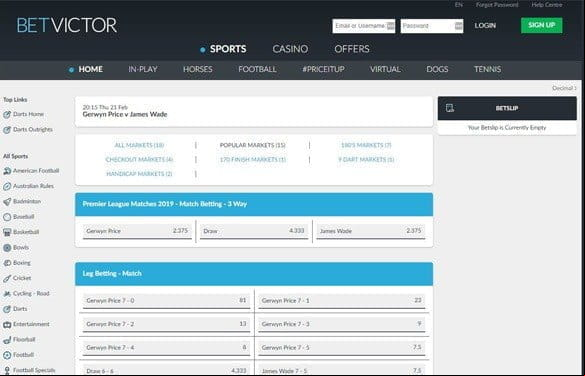Collapse Premier League Match Betting 3 Way header
Screen dimensions: 585x376
254,204
